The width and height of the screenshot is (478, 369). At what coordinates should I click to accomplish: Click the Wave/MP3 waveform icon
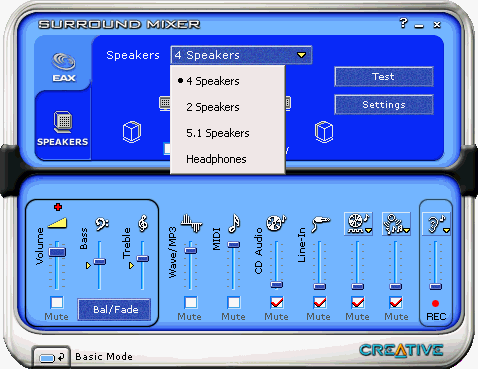[191, 223]
